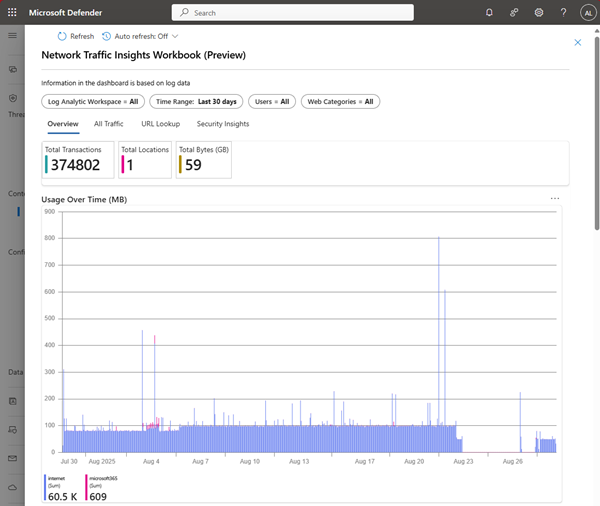Click the 609 microsoft365 sum value
Image resolution: width=600 pixels, height=506 pixels.
coord(98,497)
